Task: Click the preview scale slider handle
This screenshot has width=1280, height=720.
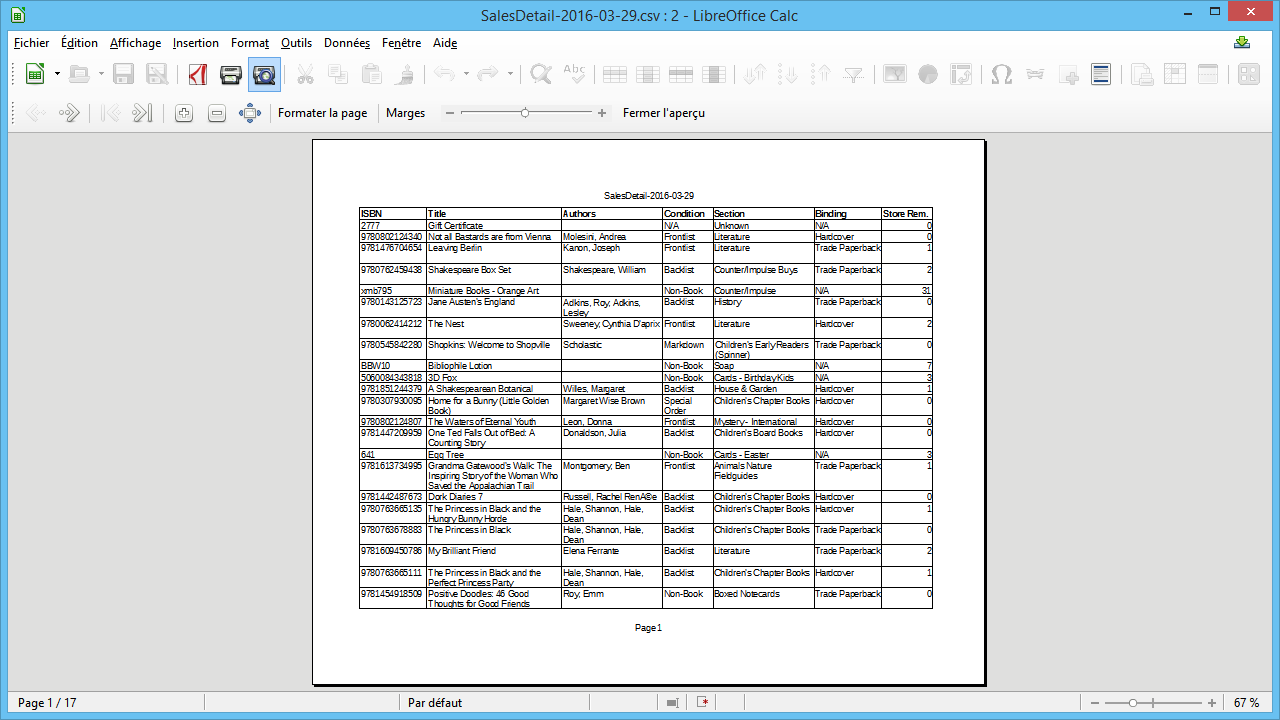Action: (x=525, y=113)
